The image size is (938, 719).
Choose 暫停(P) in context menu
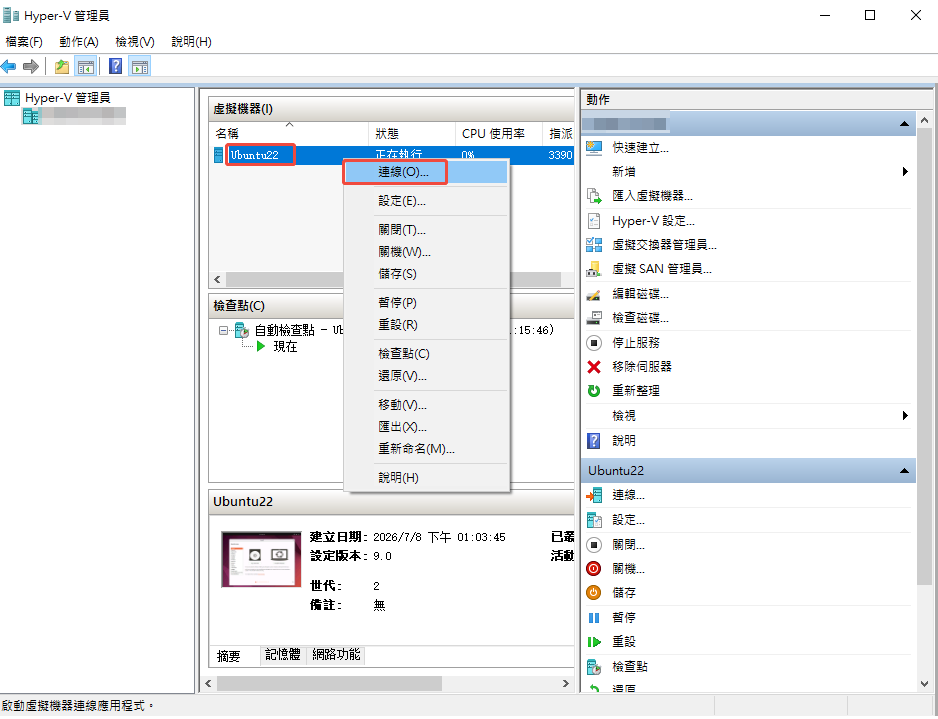click(x=426, y=303)
